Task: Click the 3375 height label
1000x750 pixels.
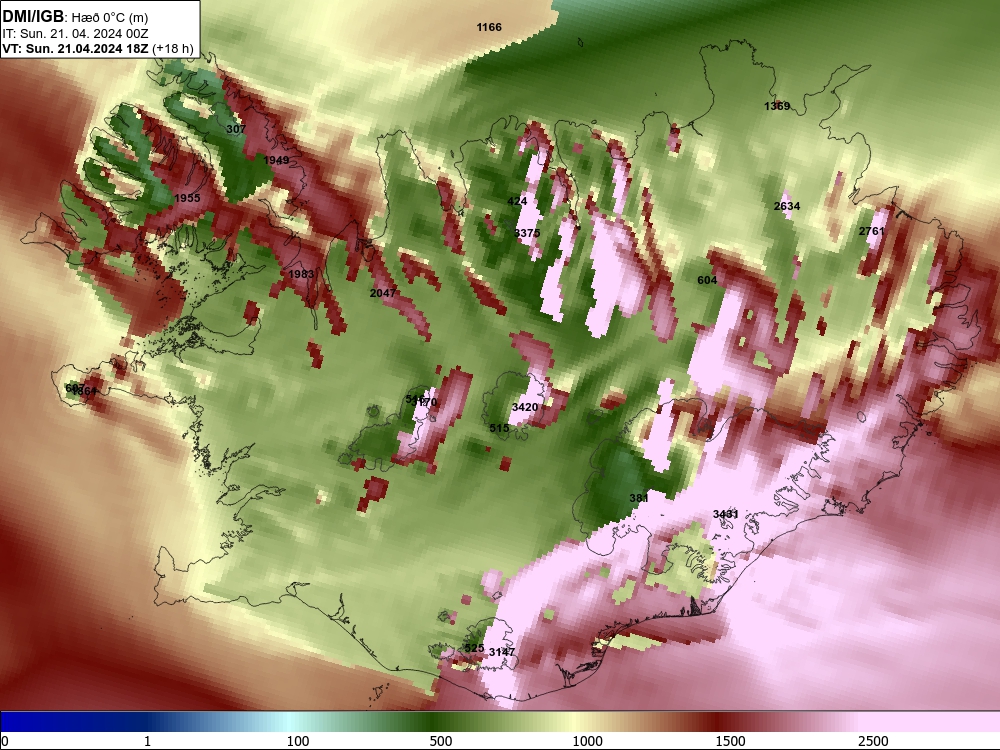Action: click(x=527, y=233)
